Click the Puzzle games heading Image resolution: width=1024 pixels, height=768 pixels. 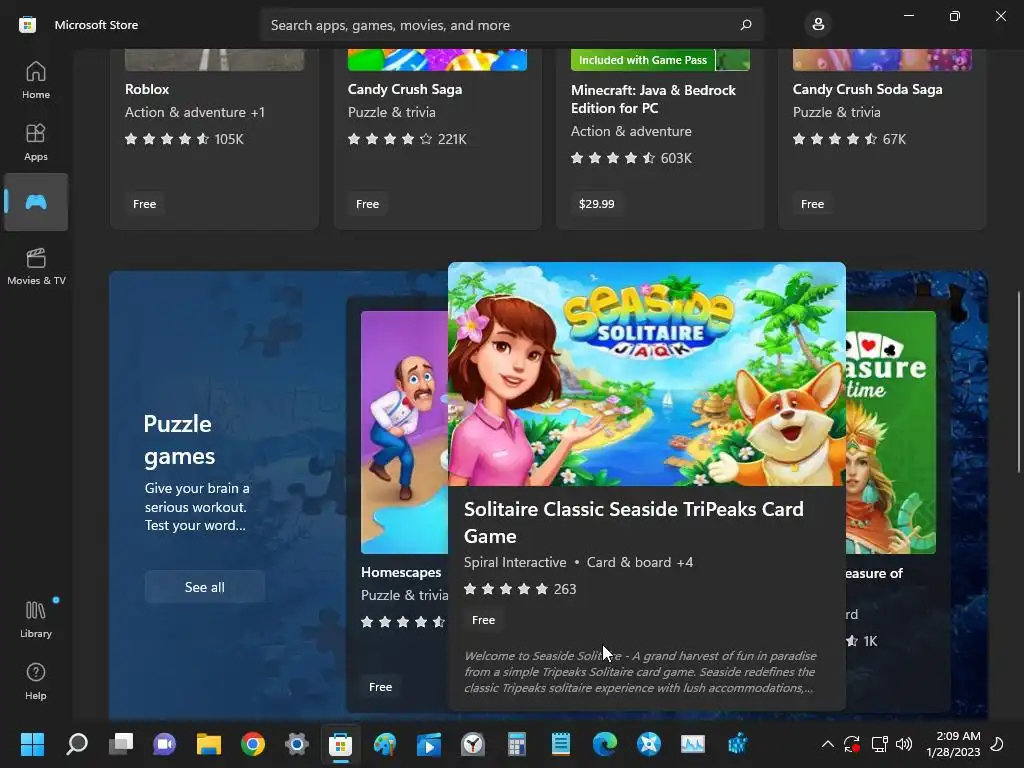point(179,440)
